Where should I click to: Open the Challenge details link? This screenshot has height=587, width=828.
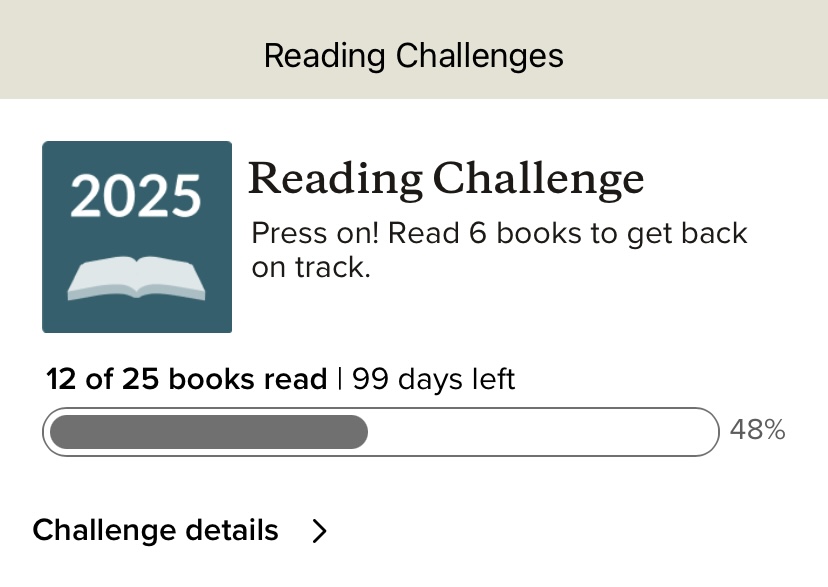pyautogui.click(x=156, y=530)
